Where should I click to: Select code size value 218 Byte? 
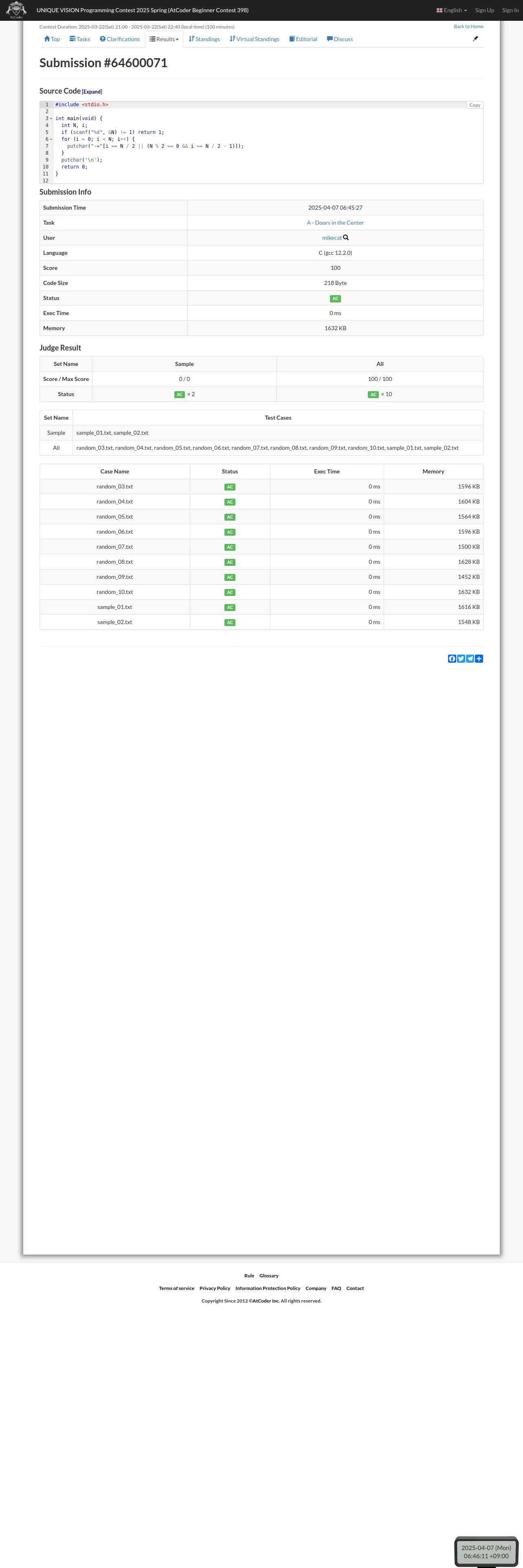point(336,283)
